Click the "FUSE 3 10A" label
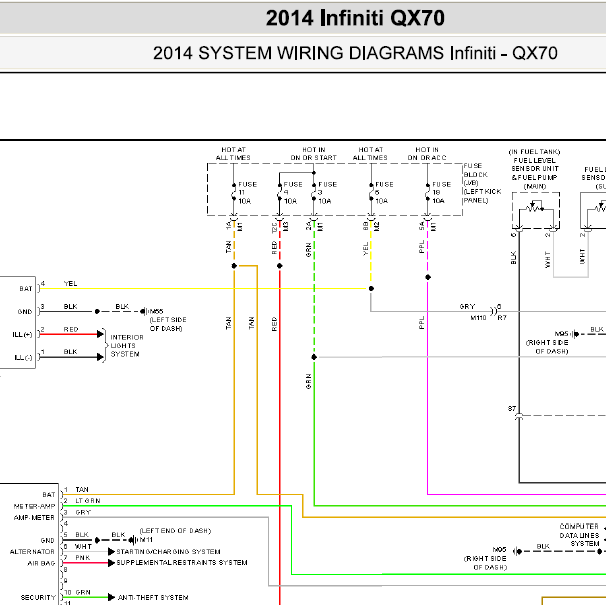 pyautogui.click(x=327, y=193)
